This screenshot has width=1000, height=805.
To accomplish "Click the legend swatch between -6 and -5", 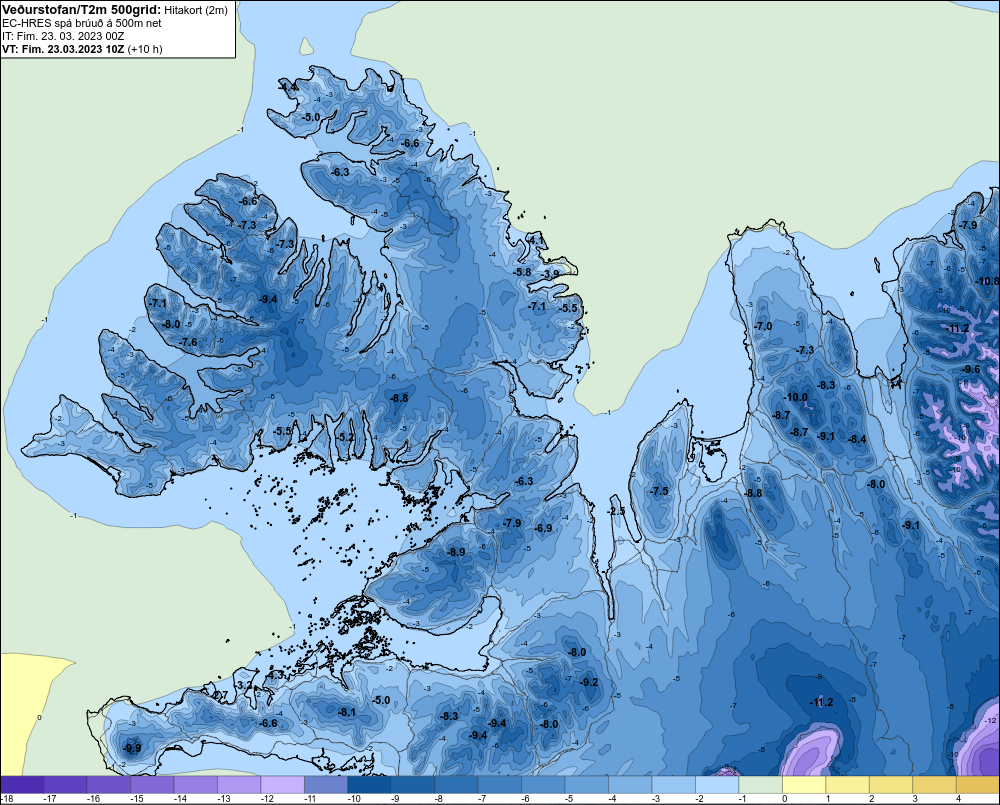I will tap(543, 785).
